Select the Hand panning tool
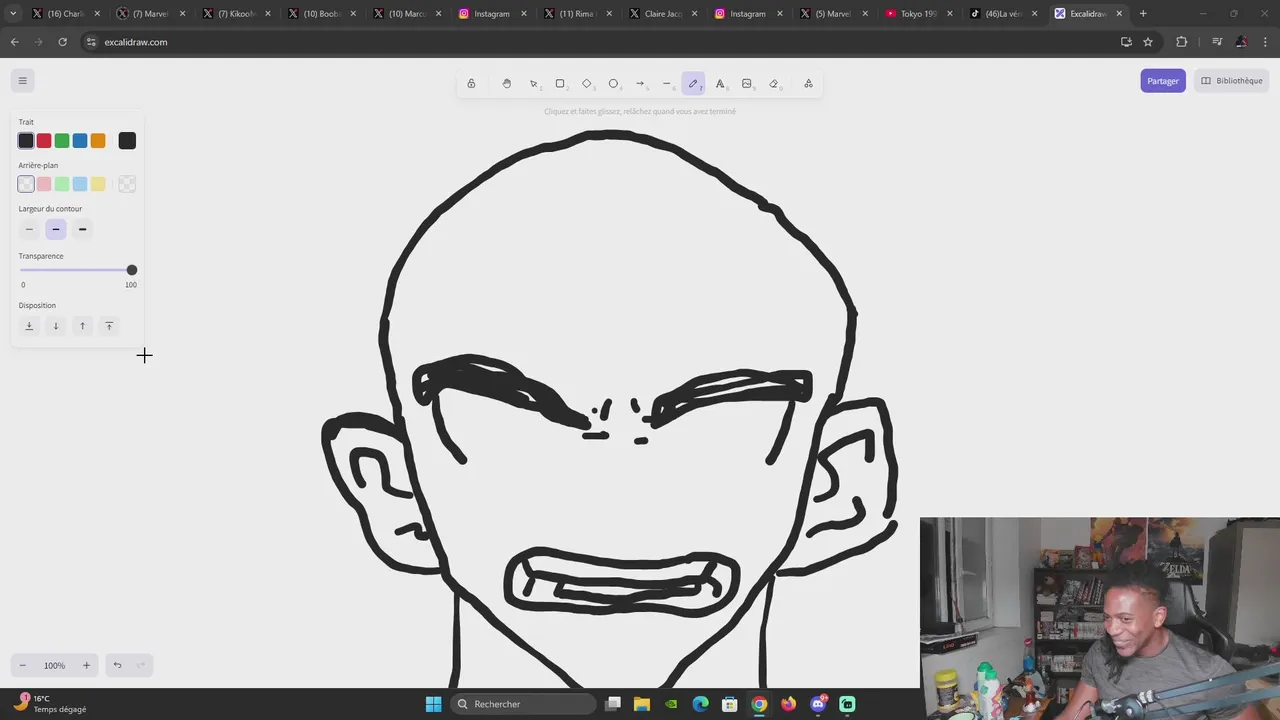This screenshot has width=1280, height=720. point(507,84)
